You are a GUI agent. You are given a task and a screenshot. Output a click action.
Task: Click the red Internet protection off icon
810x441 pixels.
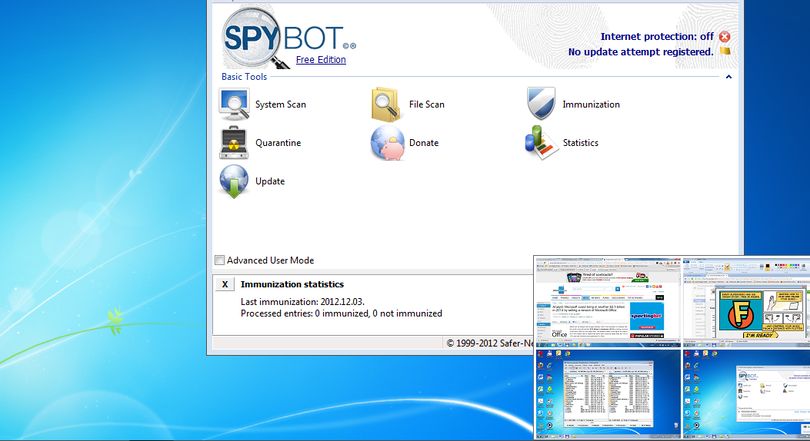coord(725,37)
